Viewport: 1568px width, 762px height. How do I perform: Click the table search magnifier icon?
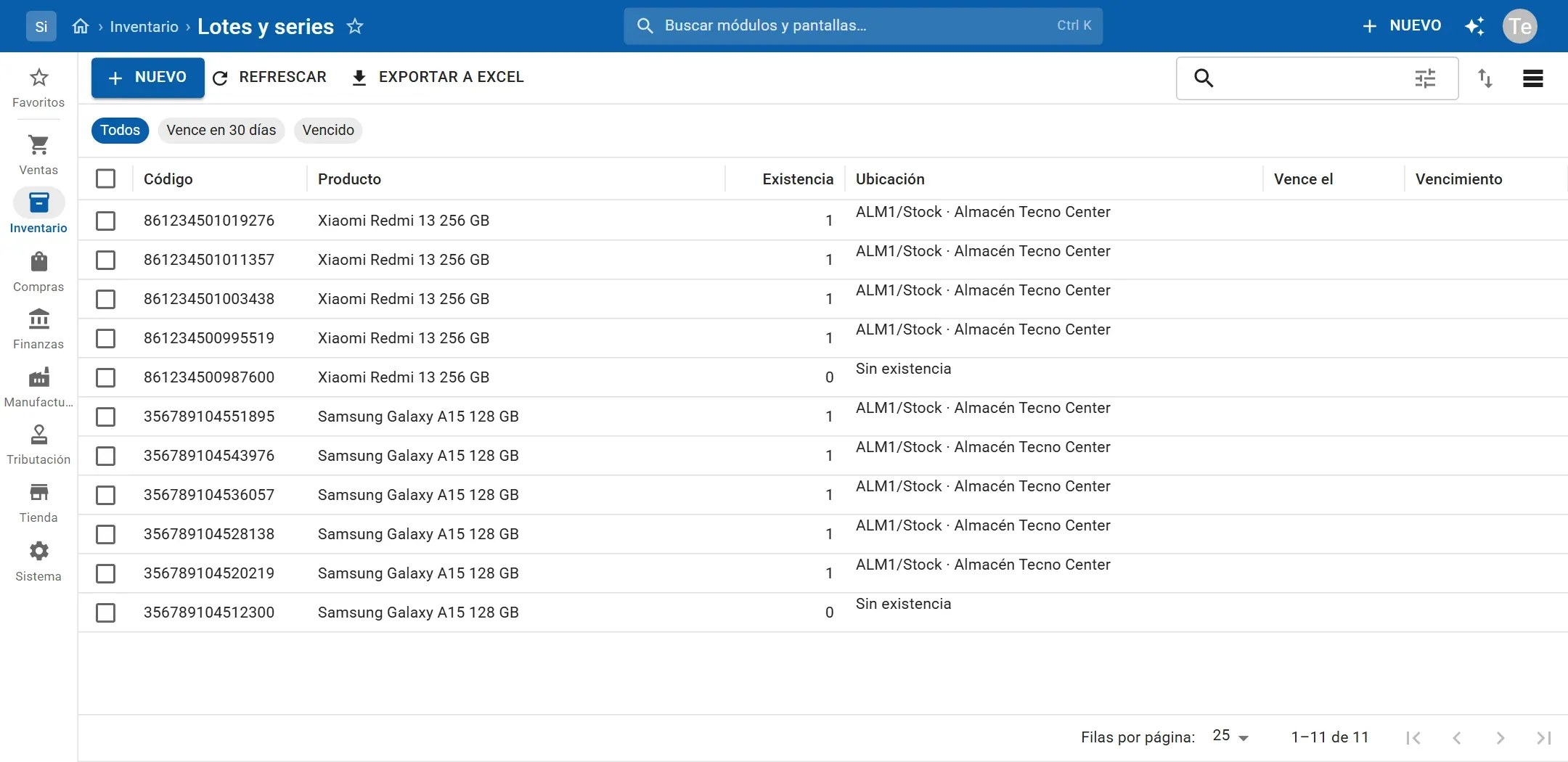pos(1204,78)
